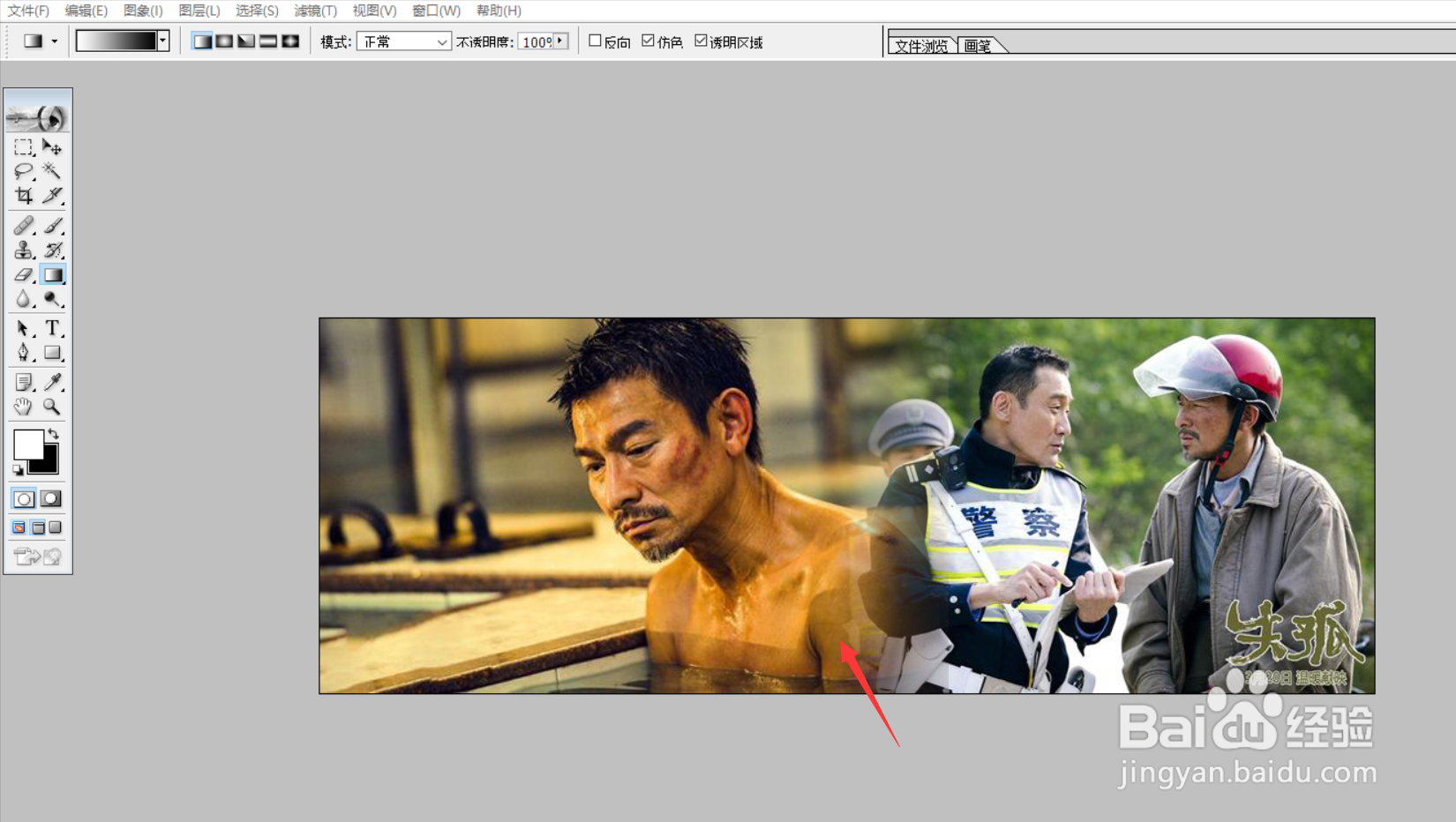Select the Gradient tool in toolbox

pyautogui.click(x=52, y=275)
